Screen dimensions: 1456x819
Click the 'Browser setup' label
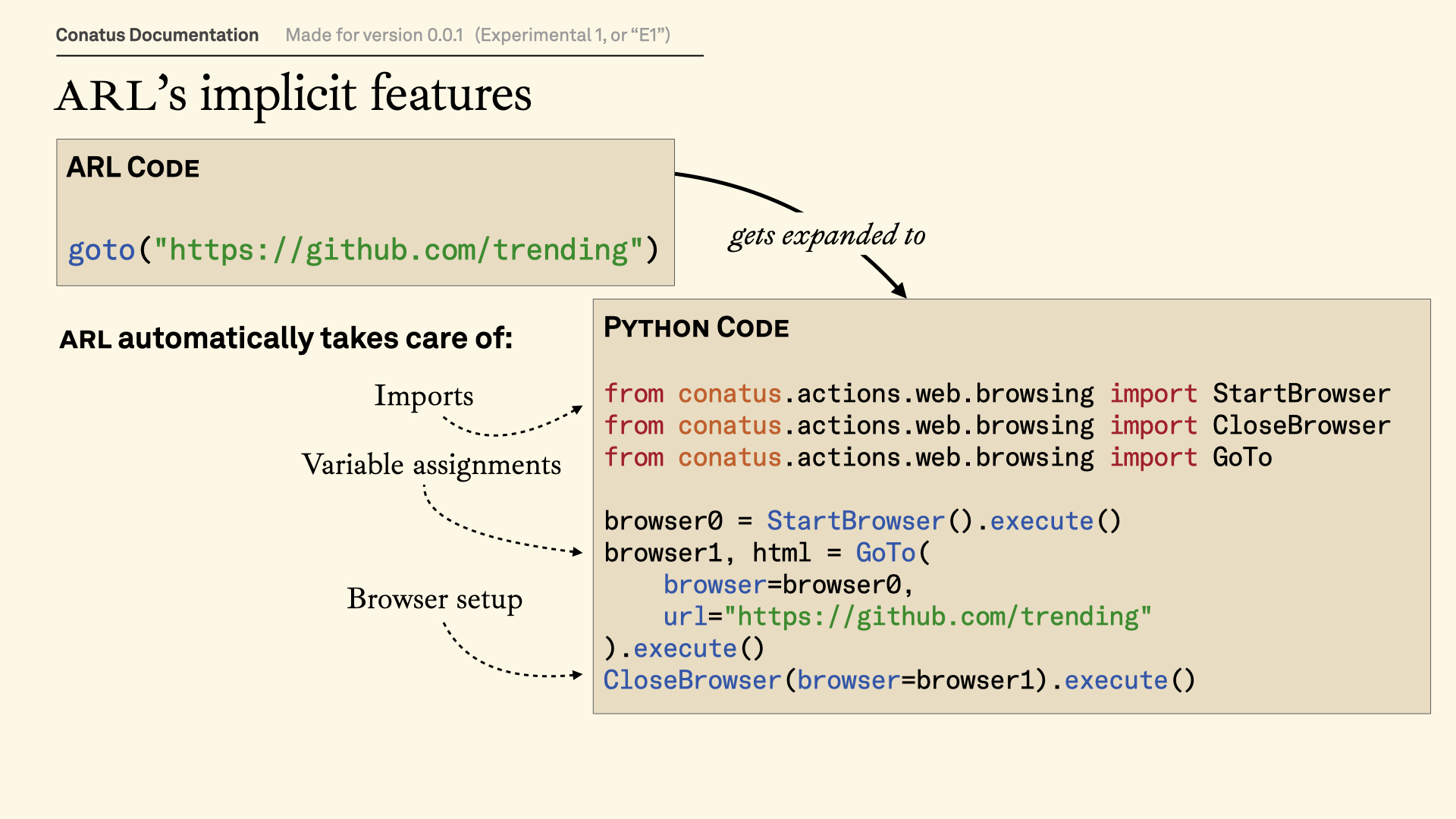[435, 599]
